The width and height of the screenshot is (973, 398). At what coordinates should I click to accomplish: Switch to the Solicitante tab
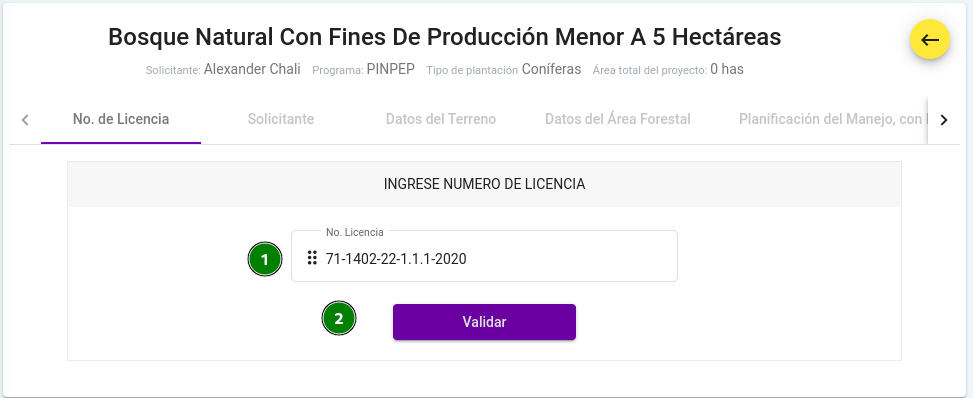pyautogui.click(x=281, y=119)
